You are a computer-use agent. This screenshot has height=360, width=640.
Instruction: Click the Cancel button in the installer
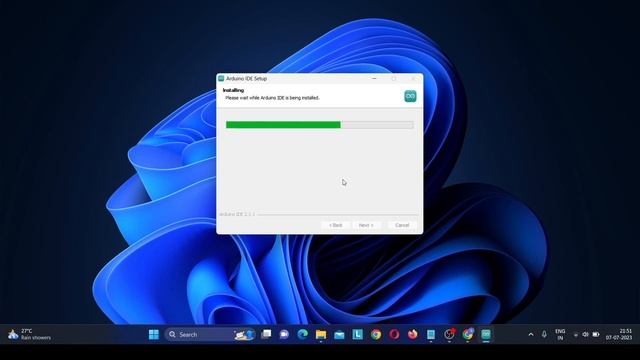[402, 225]
